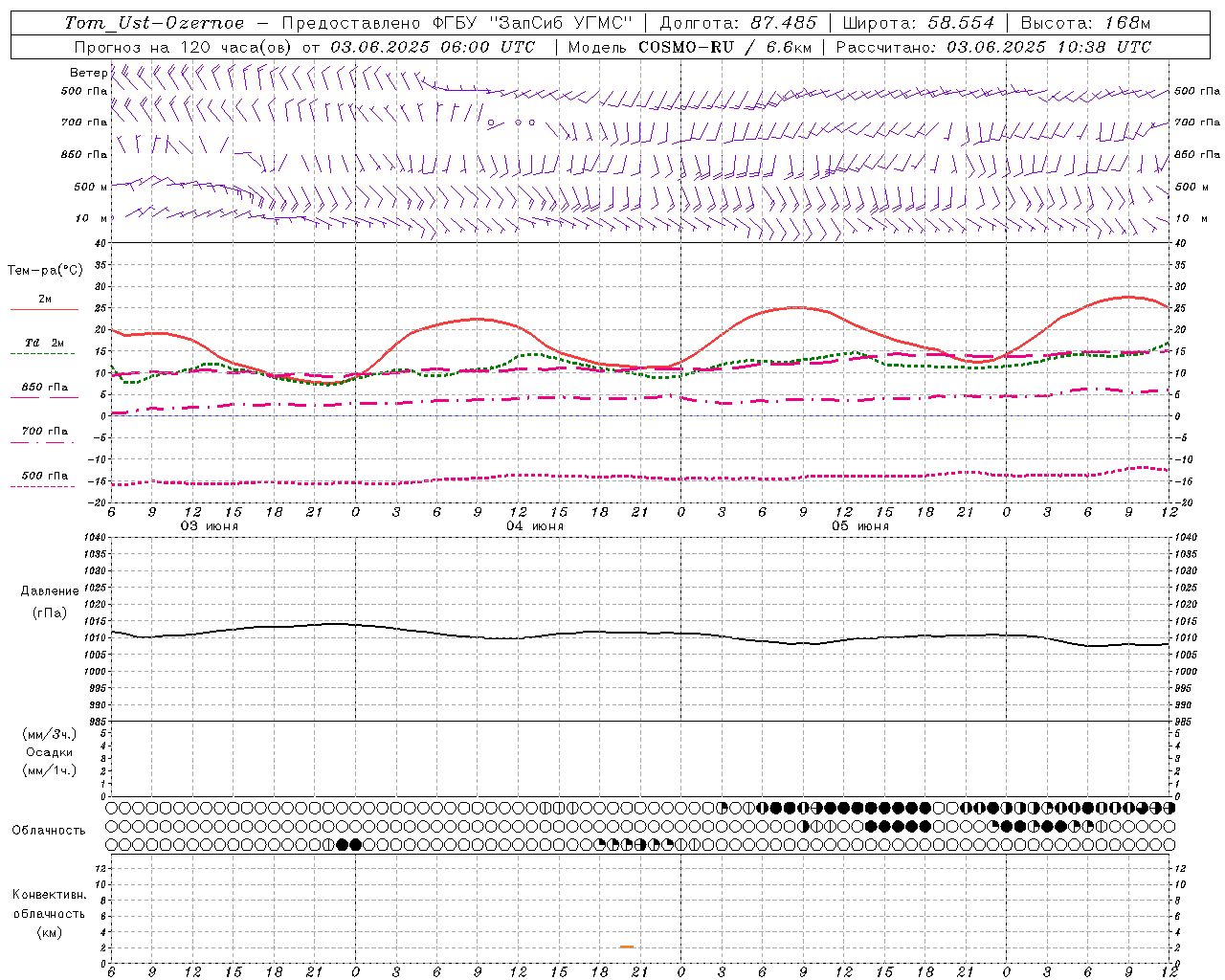Click the 850 гПа temperature legend entry
This screenshot has width=1225, height=980.
[x=45, y=388]
